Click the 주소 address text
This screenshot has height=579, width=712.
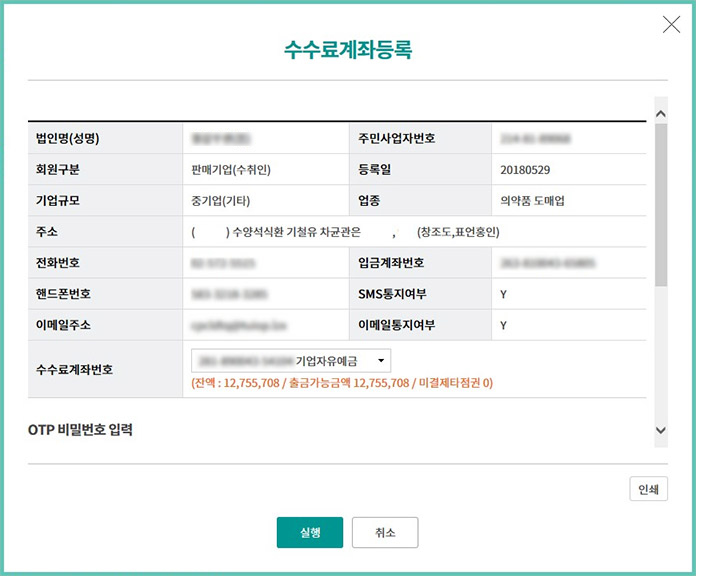point(345,232)
